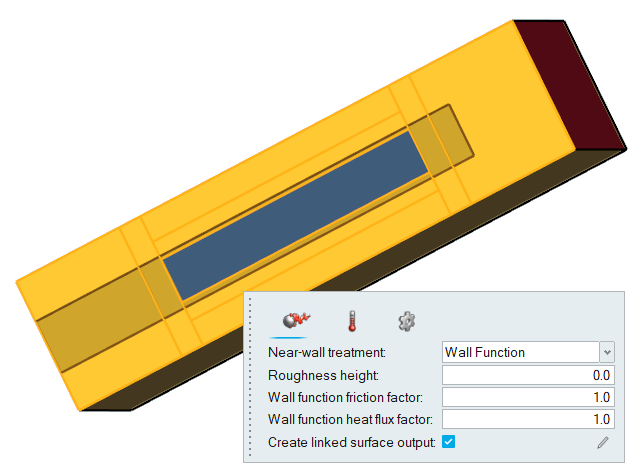The height and width of the screenshot is (473, 640).
Task: Click the Roughness height input field
Action: [x=528, y=375]
